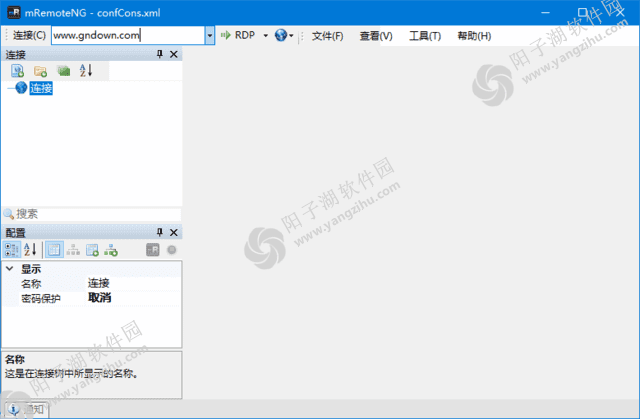Click the default inheritance icon in config toolbar
The height and width of the screenshot is (419, 640).
point(111,250)
